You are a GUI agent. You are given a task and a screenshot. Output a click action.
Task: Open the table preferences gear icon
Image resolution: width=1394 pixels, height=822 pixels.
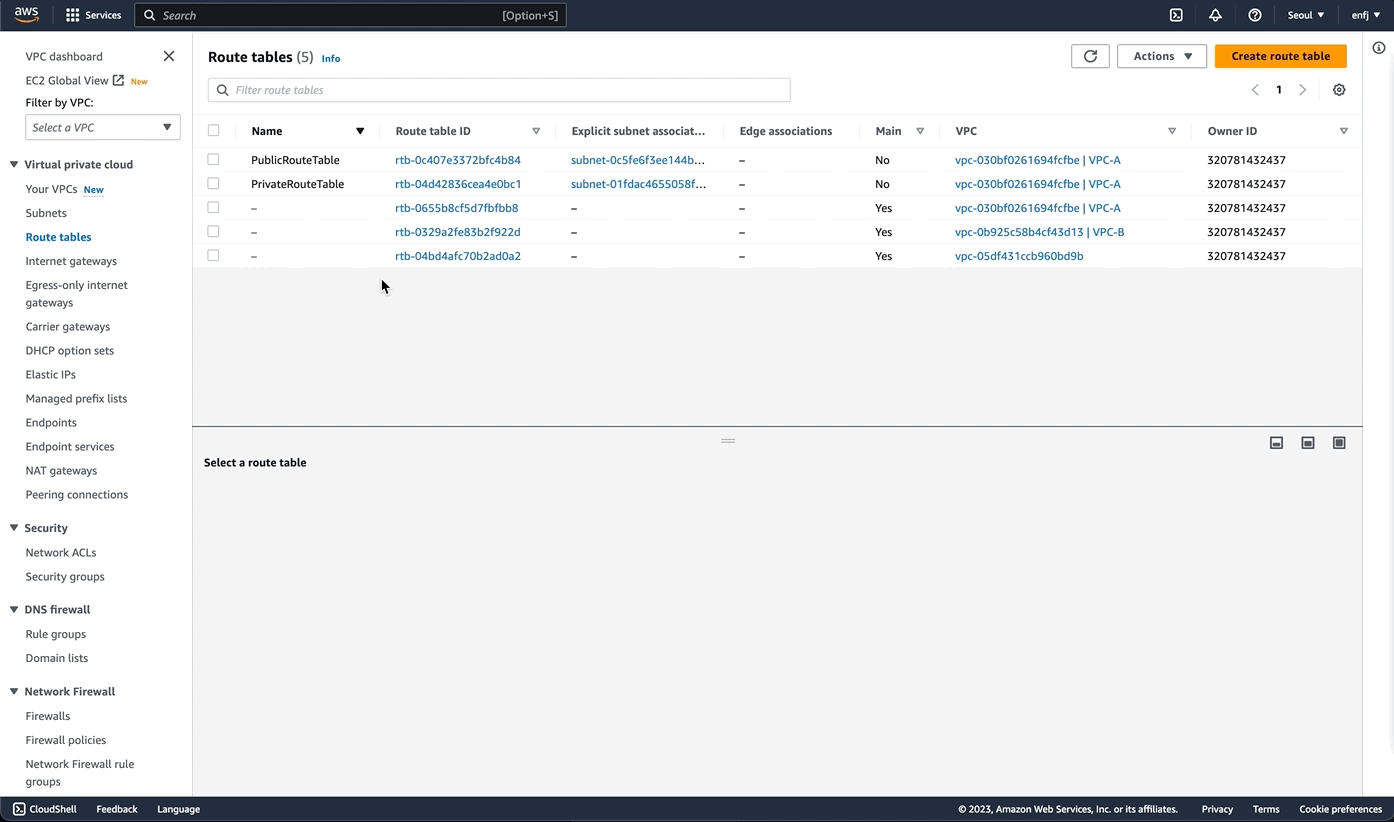1339,90
